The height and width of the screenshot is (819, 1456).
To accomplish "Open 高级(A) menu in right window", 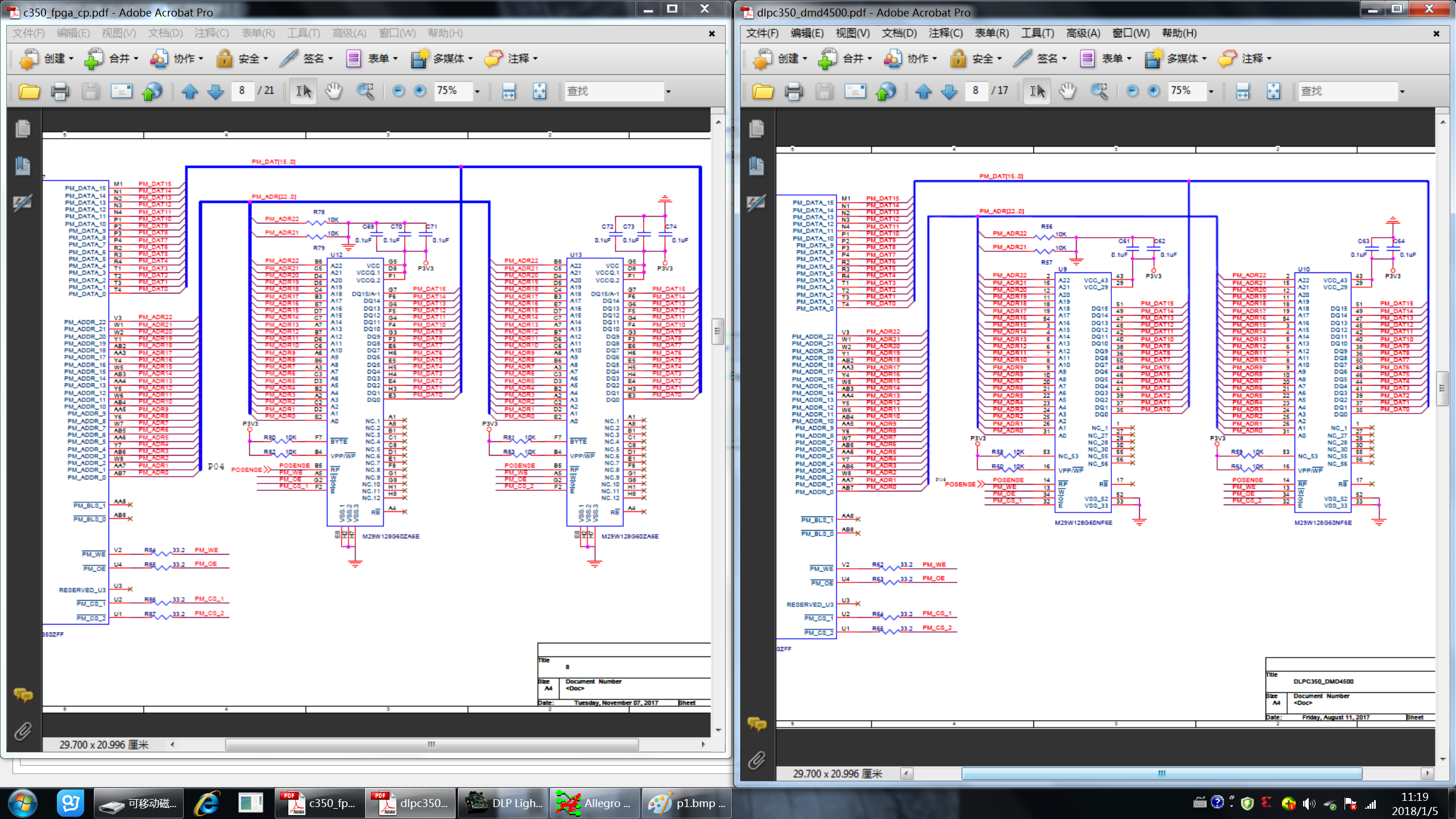I will tap(1083, 33).
